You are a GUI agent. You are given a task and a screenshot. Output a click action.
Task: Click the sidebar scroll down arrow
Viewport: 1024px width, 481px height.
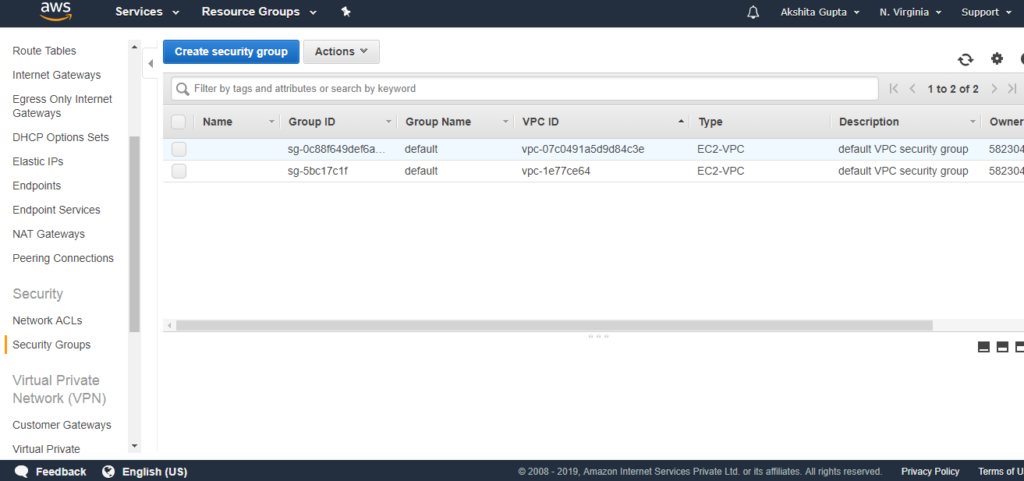(x=135, y=446)
